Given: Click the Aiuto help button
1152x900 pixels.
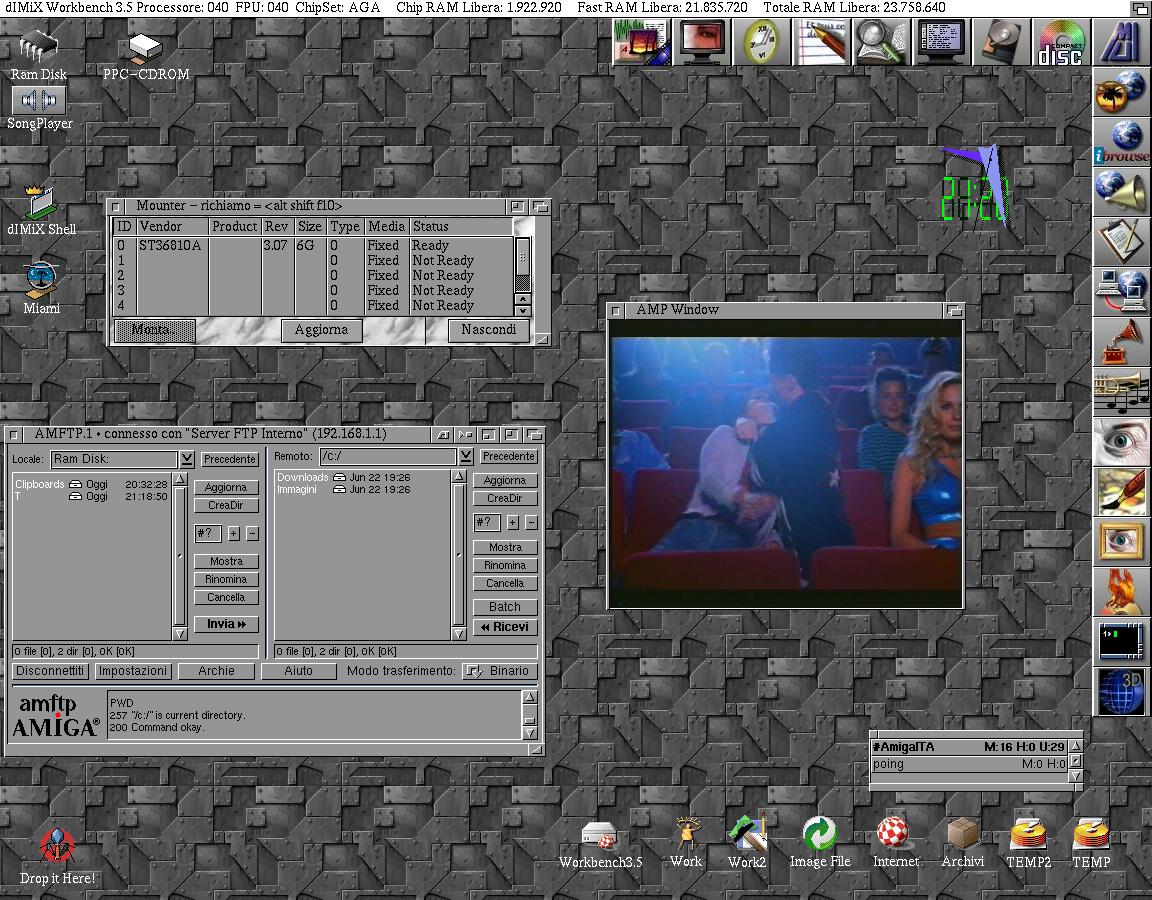Looking at the screenshot, I should (298, 671).
